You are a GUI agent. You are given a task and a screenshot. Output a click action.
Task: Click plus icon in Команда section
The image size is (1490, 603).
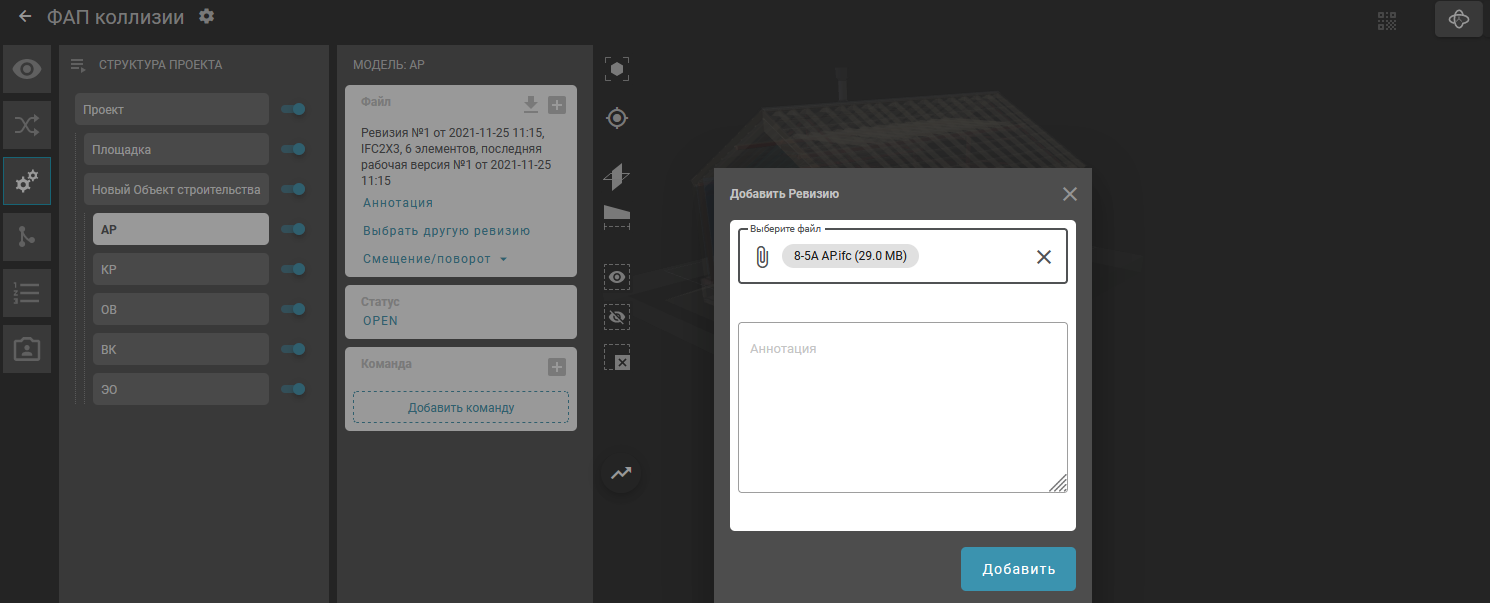coord(557,367)
